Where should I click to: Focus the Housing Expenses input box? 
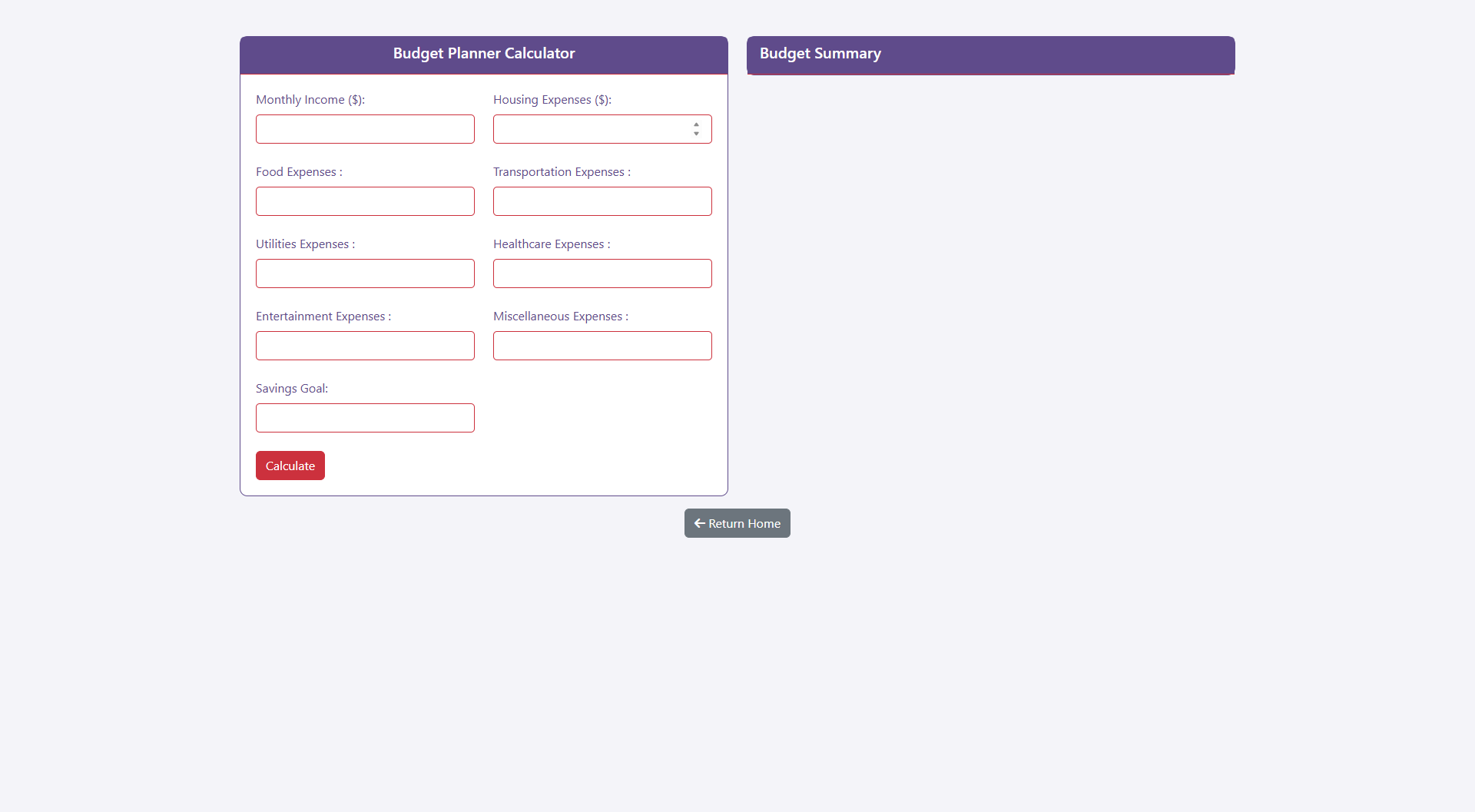592,129
